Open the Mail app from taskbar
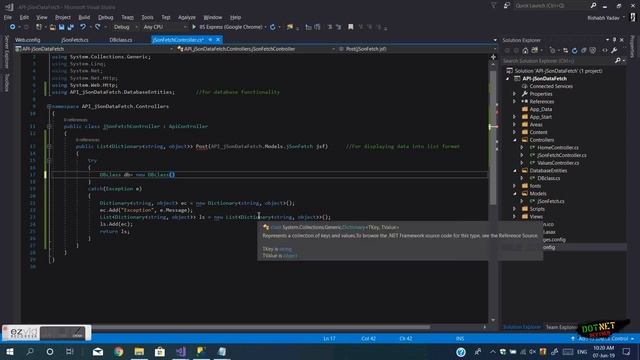 (98, 351)
